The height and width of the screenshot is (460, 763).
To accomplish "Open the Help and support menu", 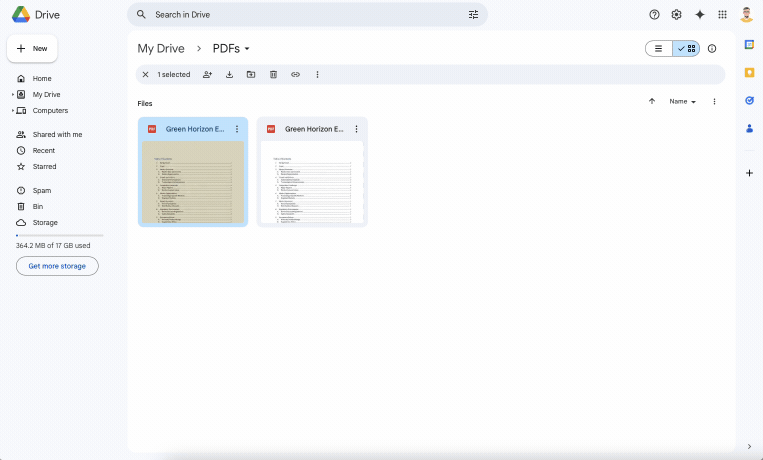I will (654, 15).
